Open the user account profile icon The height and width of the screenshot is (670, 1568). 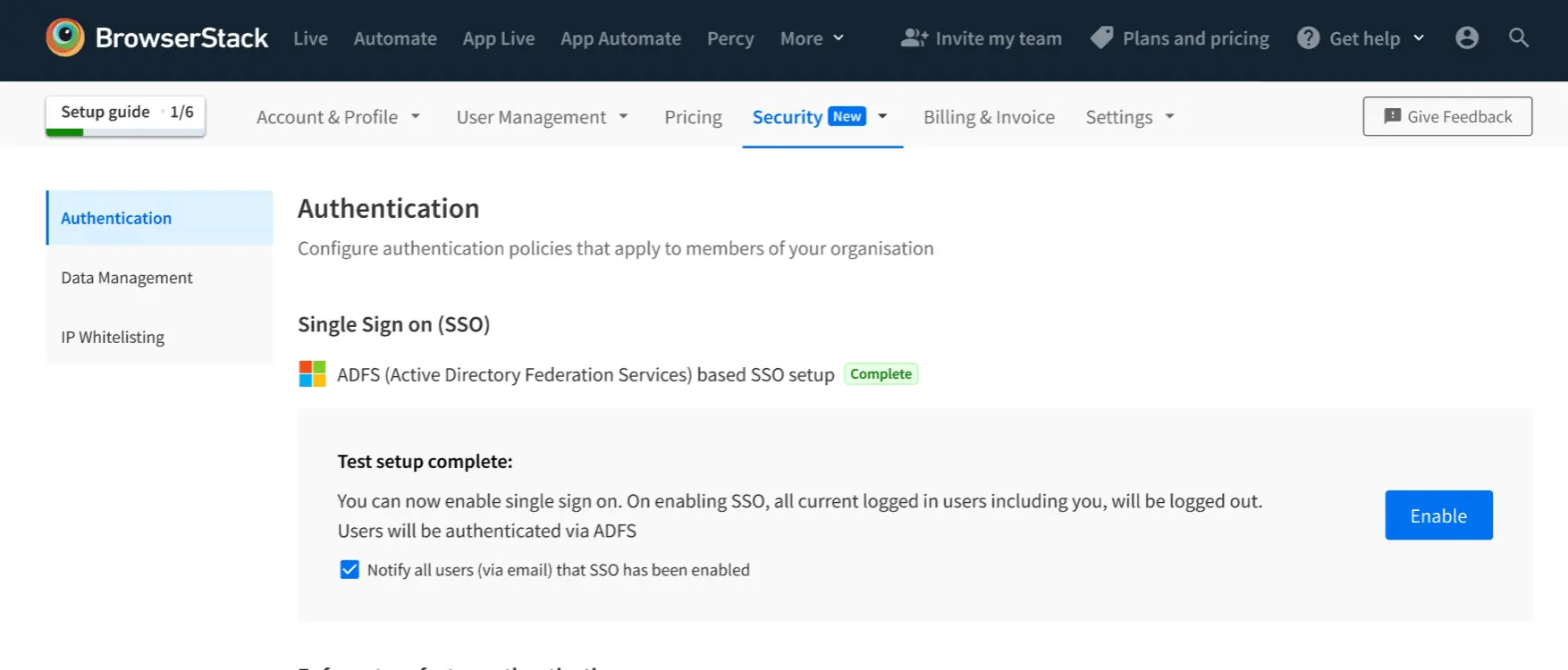tap(1466, 38)
